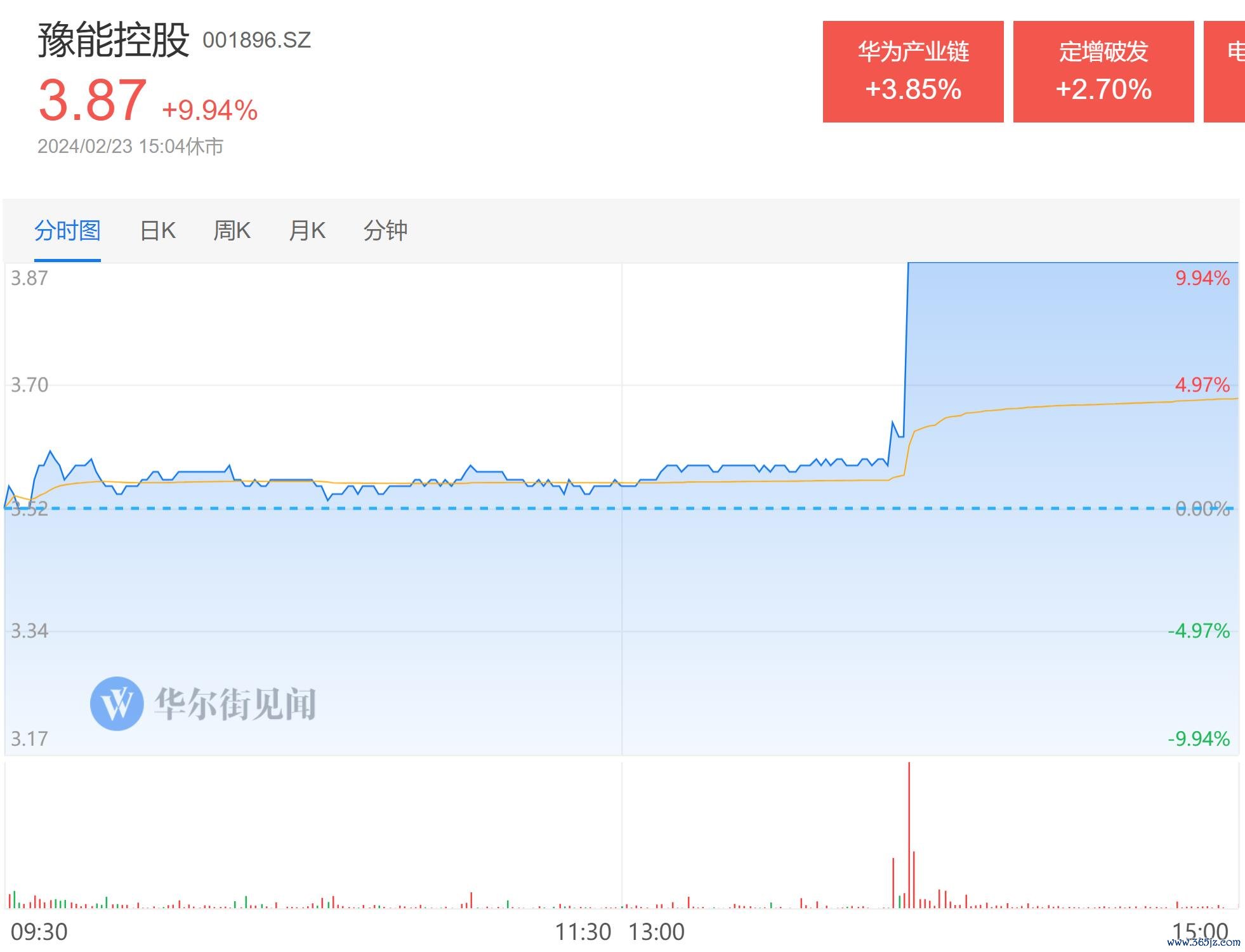
Task: Click the +9.94% change percentage in header
Action: point(210,110)
